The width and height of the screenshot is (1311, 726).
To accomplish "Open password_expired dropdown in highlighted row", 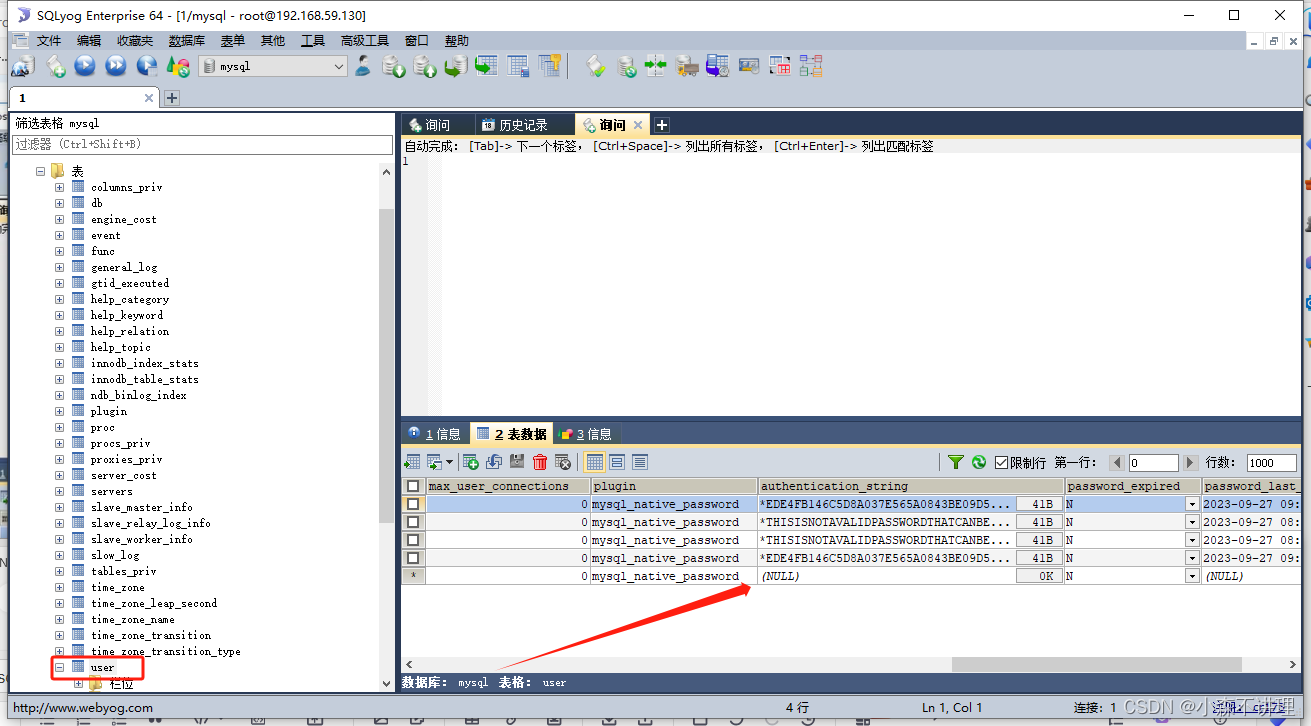I will [1191, 504].
